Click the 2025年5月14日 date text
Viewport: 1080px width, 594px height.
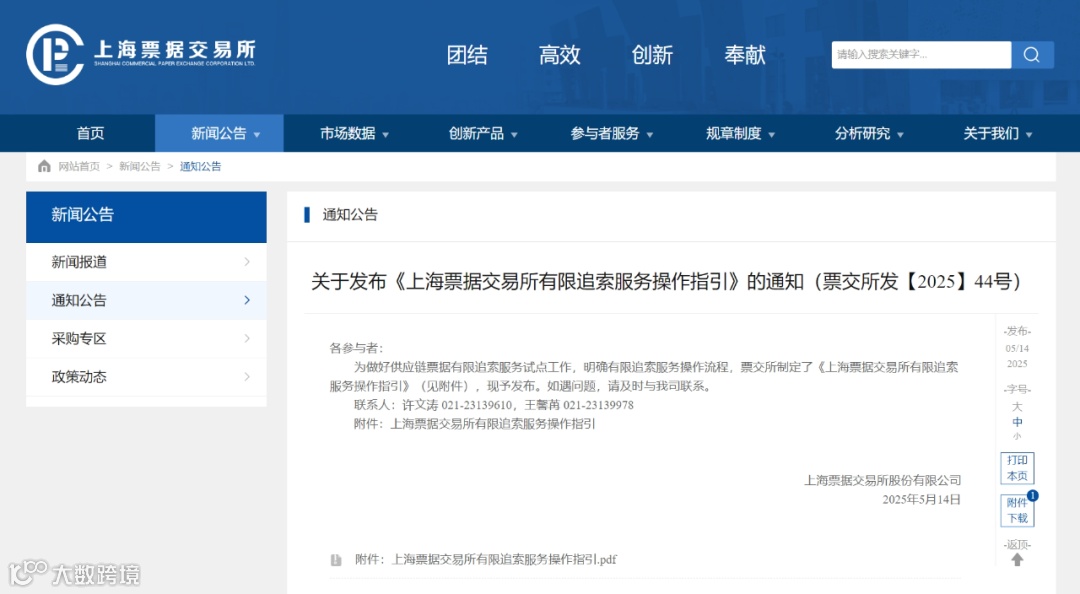tap(922, 499)
